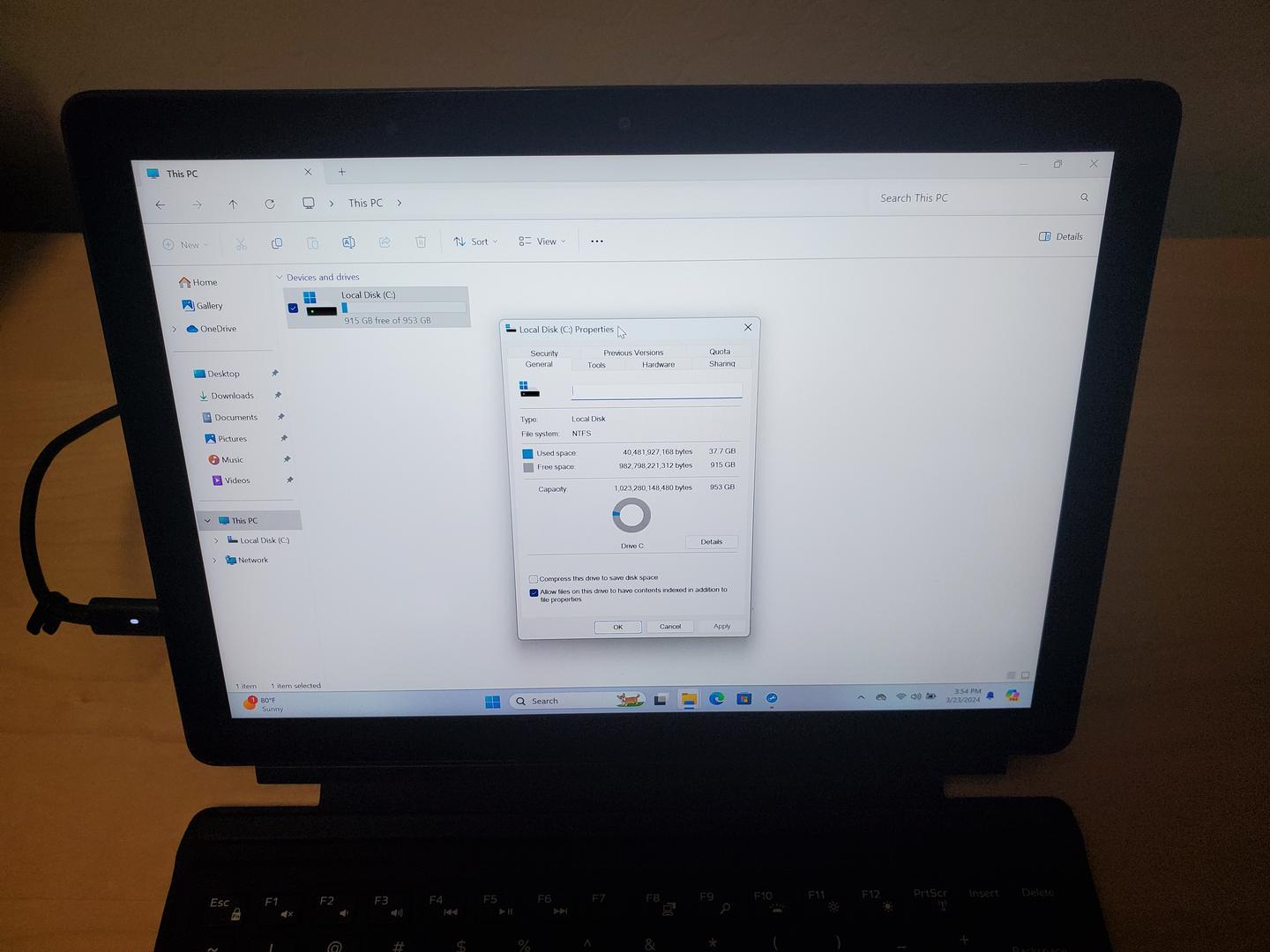Open Gallery in navigation pane
This screenshot has height=952, width=1270.
click(x=202, y=305)
